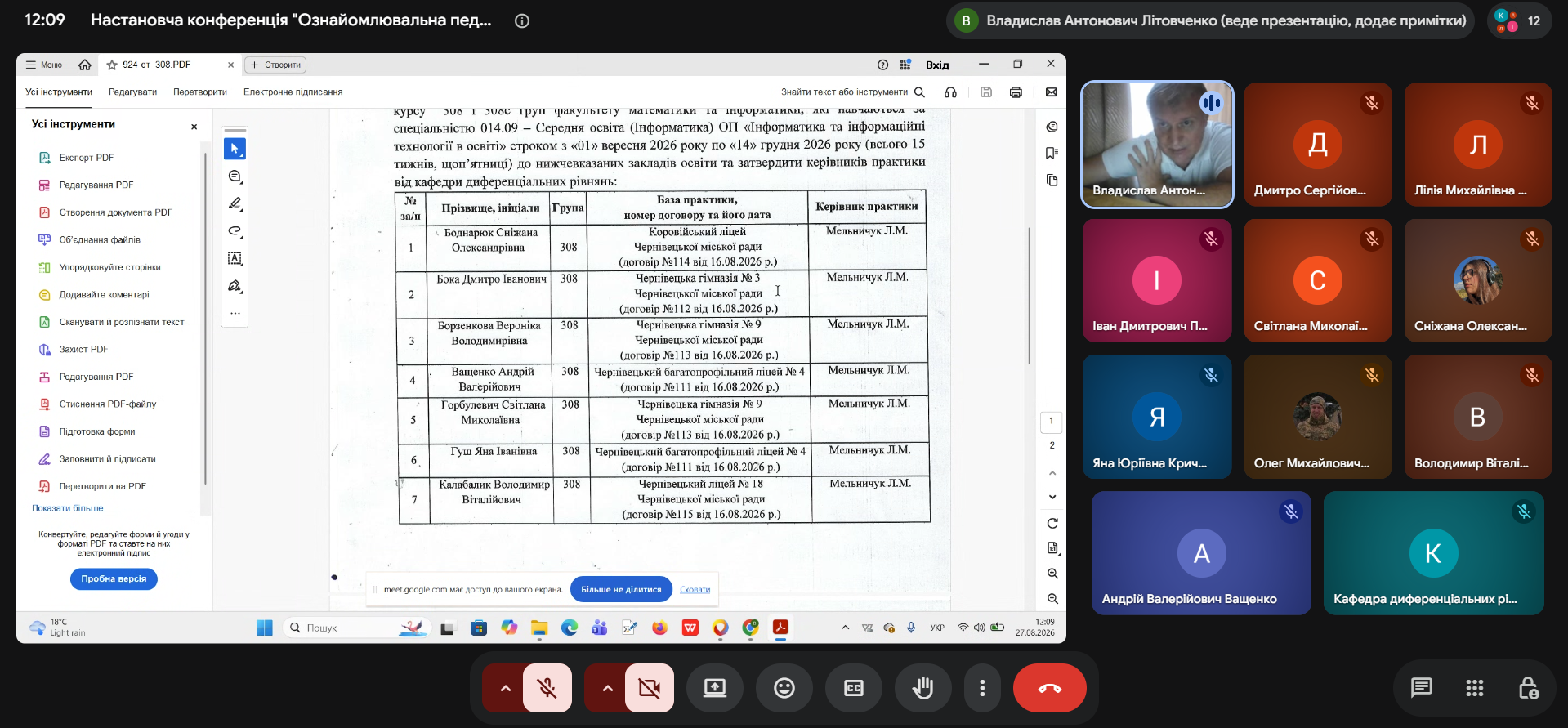This screenshot has height=728, width=1568.
Task: Zoom out on the PDF page
Action: (x=1052, y=599)
